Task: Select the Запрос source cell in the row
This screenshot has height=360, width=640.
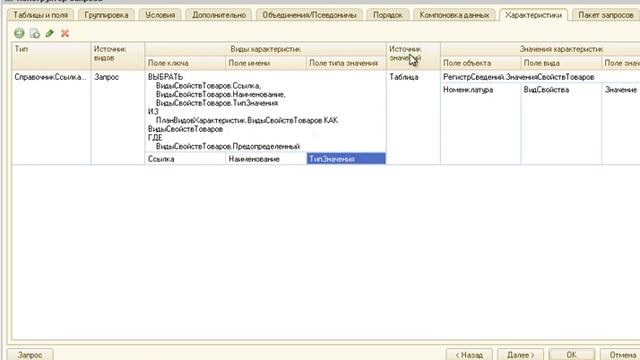Action: 118,118
